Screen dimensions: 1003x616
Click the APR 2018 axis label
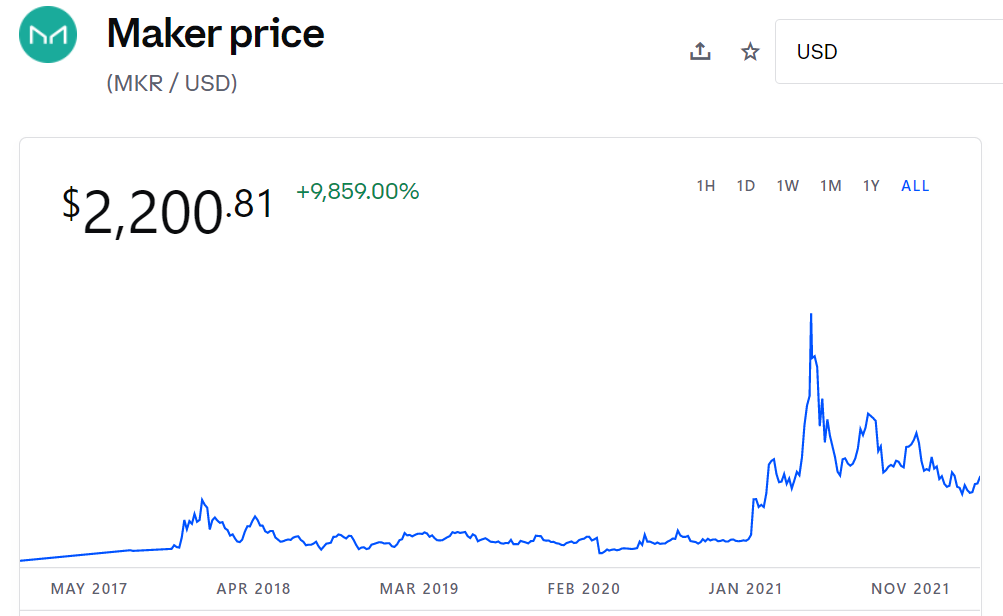tap(253, 589)
